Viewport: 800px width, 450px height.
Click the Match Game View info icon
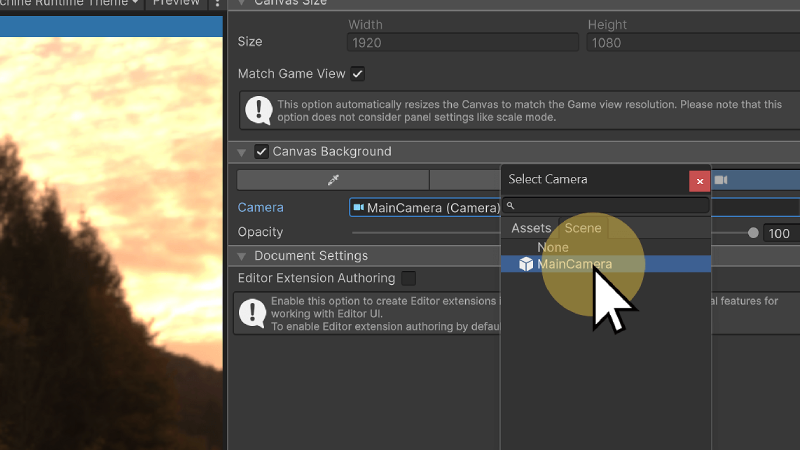[x=259, y=110]
